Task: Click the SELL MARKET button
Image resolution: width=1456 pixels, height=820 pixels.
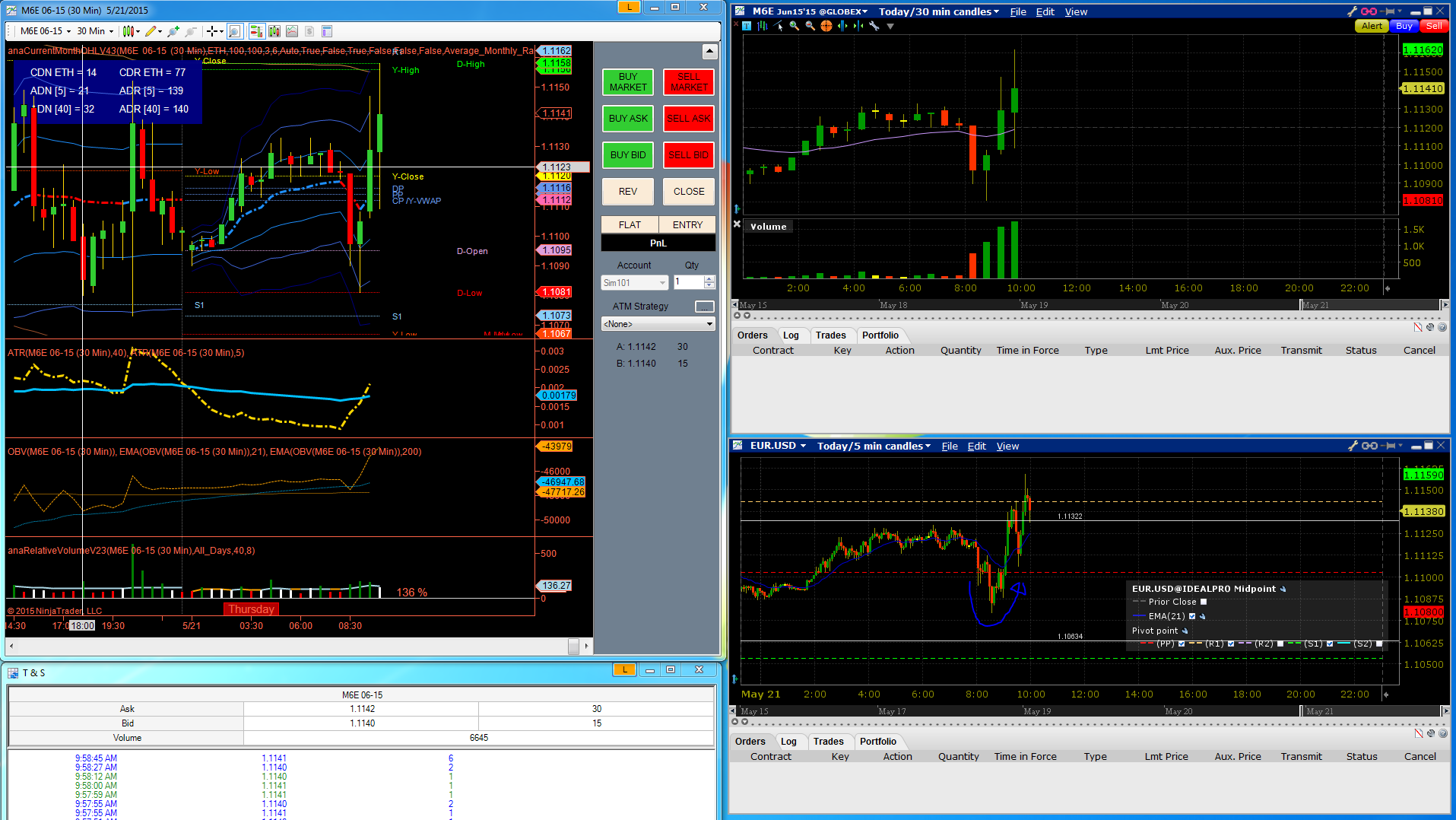Action: (689, 82)
